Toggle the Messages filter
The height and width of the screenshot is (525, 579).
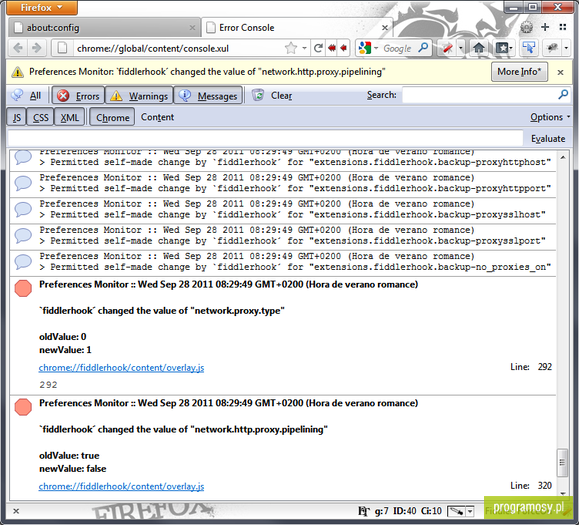[208, 96]
